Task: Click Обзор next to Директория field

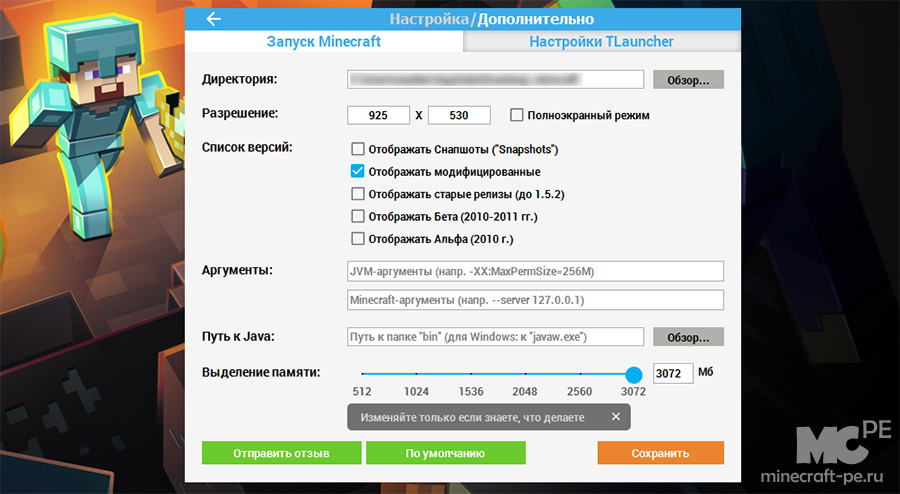Action: 688,80
